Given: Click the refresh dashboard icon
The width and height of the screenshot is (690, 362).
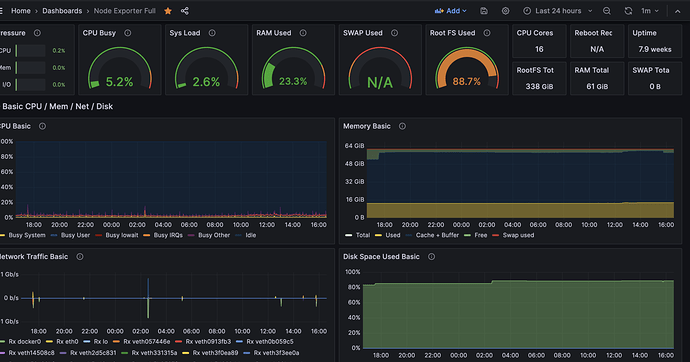Looking at the screenshot, I should click(x=628, y=11).
